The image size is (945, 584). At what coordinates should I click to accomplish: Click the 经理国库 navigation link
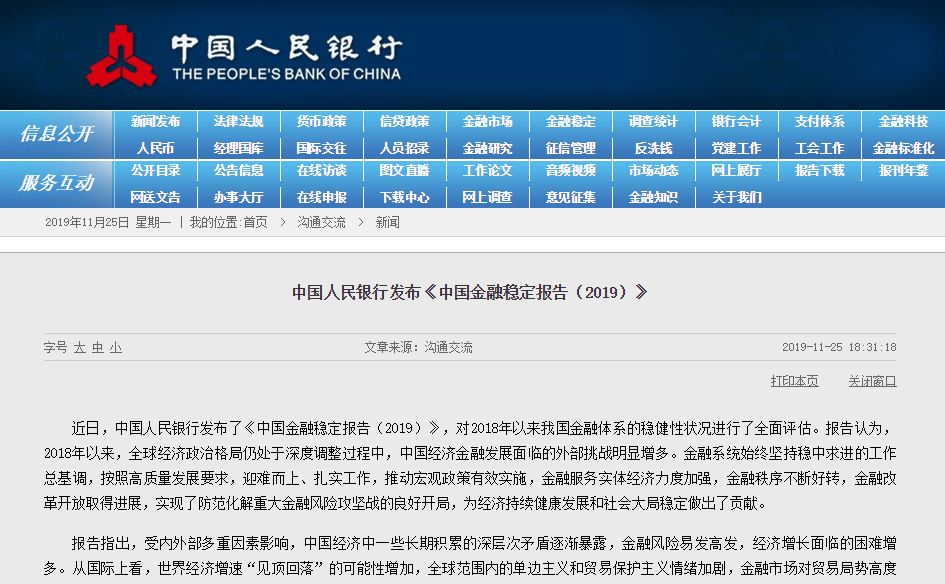[239, 148]
